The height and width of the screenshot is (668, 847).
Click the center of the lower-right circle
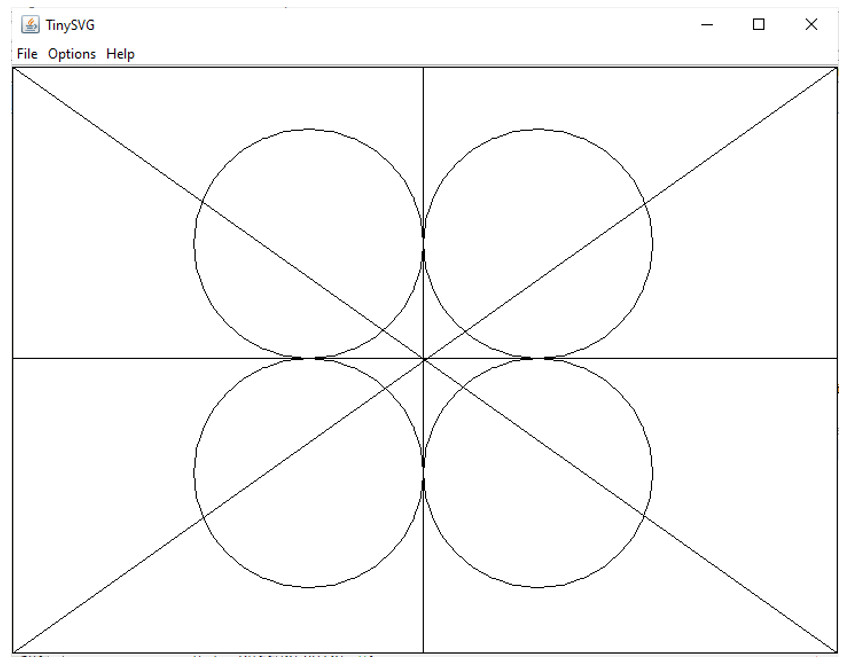tap(538, 472)
